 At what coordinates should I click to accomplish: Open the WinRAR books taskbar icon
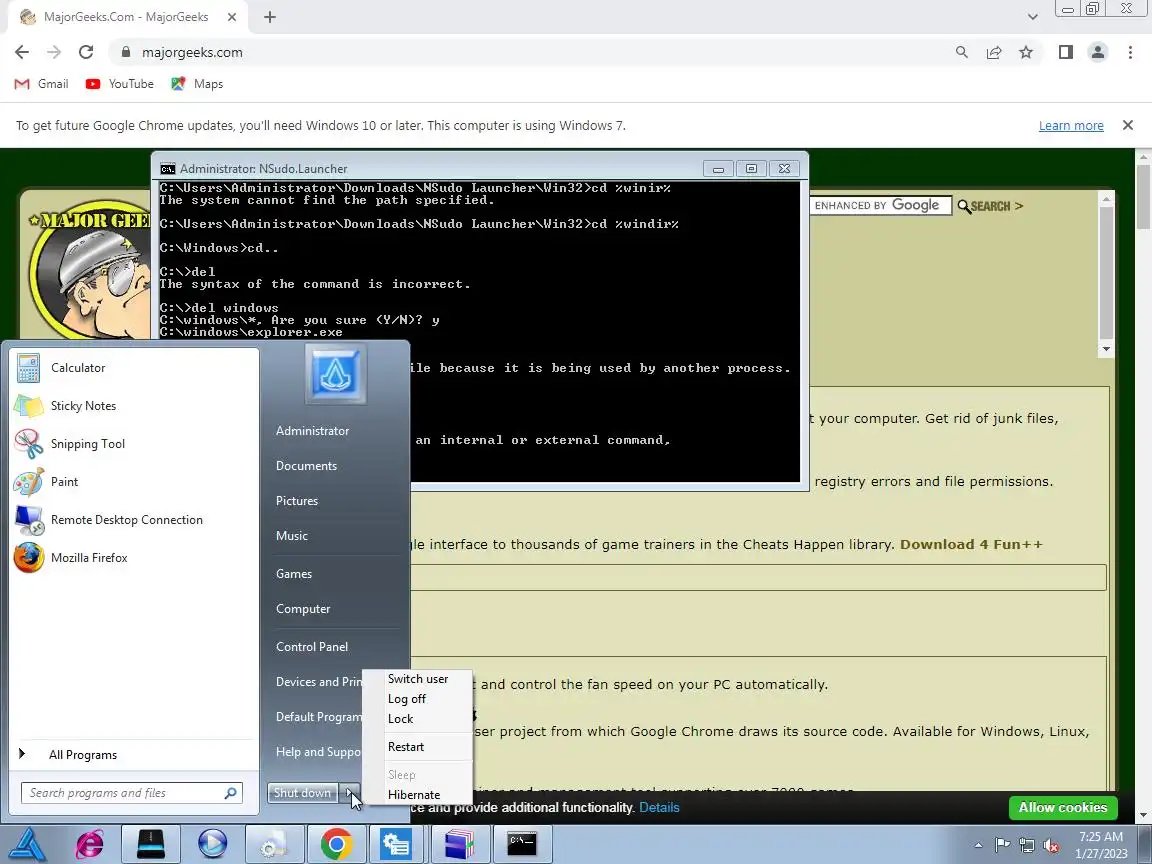point(459,844)
